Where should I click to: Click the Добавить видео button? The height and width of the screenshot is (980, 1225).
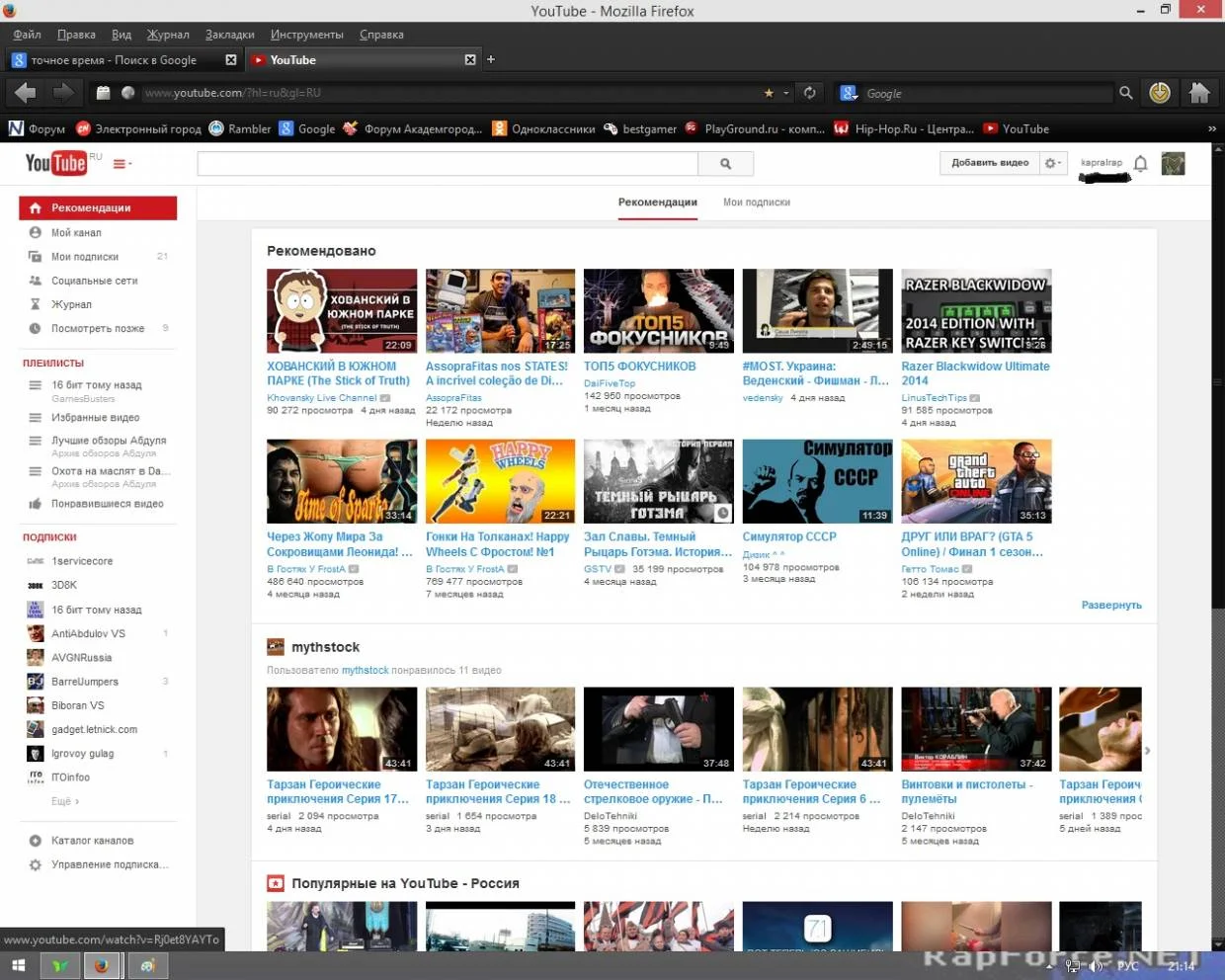click(989, 163)
